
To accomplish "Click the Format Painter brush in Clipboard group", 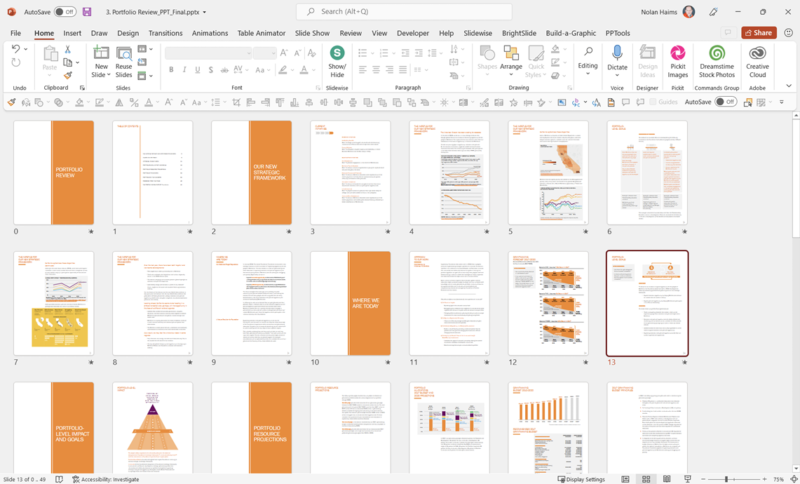I will [68, 75].
